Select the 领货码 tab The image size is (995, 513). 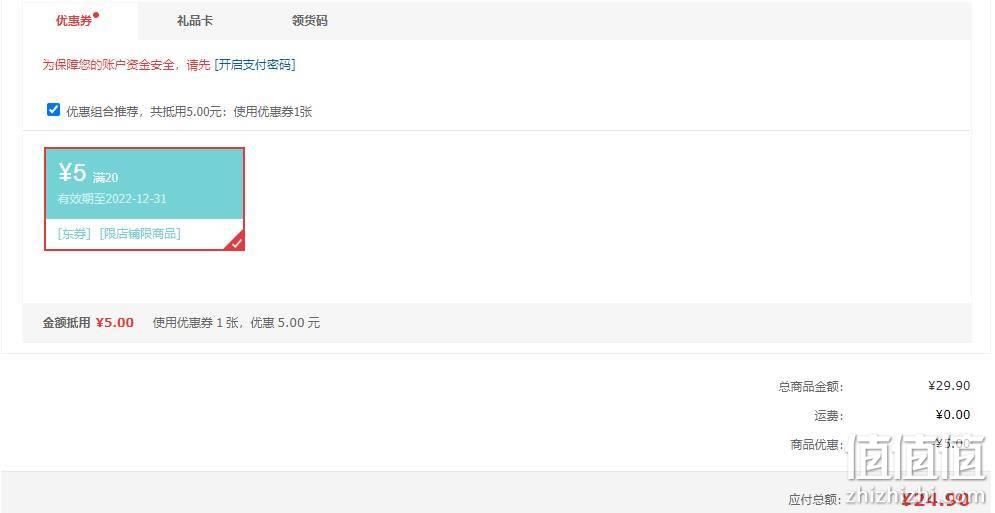(x=310, y=20)
